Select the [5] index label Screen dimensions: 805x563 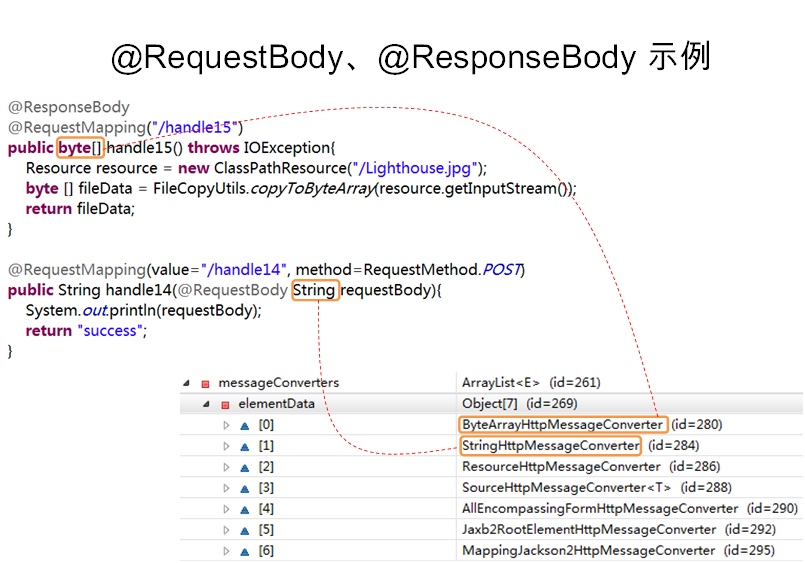click(x=266, y=530)
